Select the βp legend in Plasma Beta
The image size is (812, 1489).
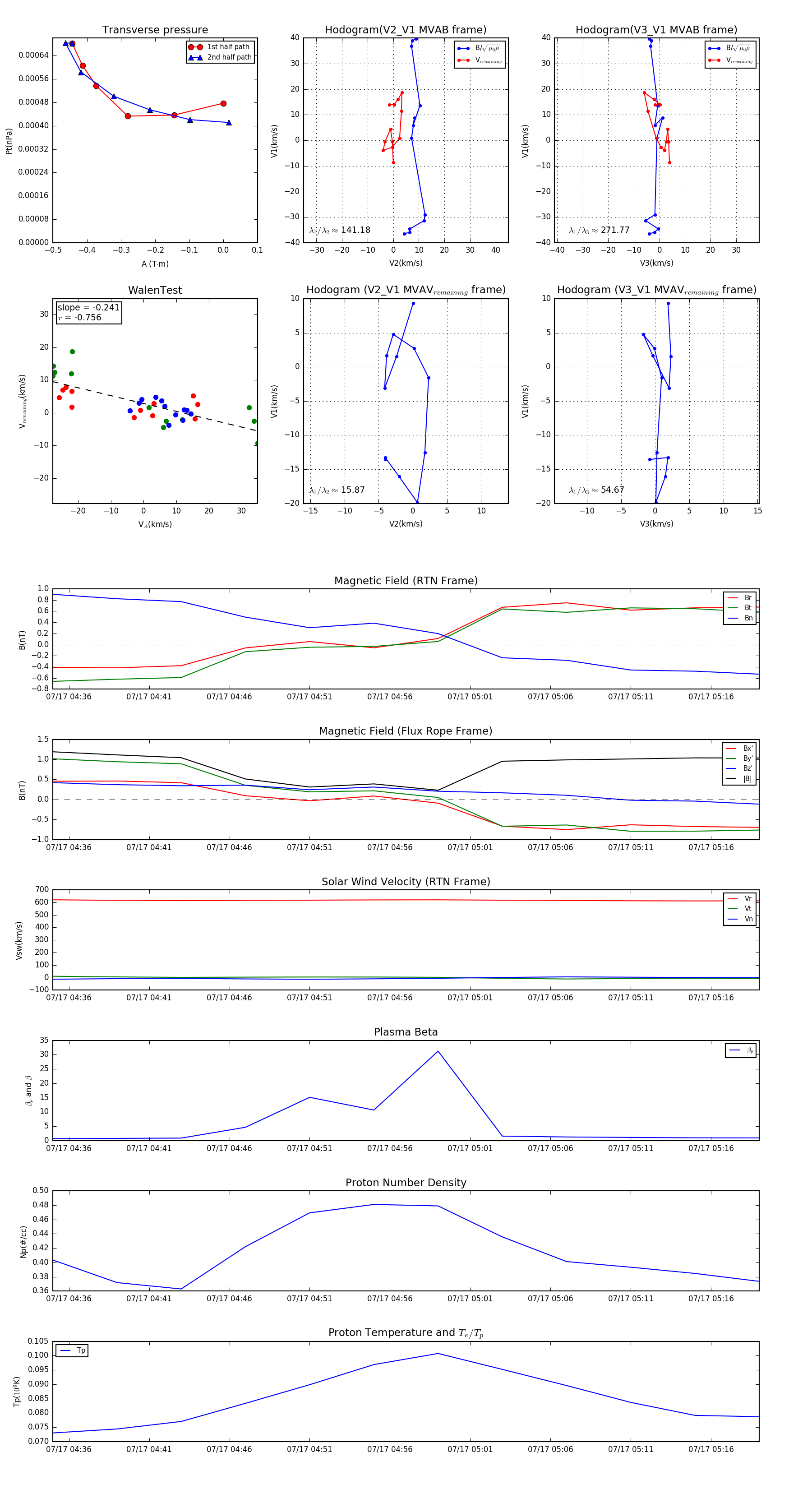[x=741, y=1050]
